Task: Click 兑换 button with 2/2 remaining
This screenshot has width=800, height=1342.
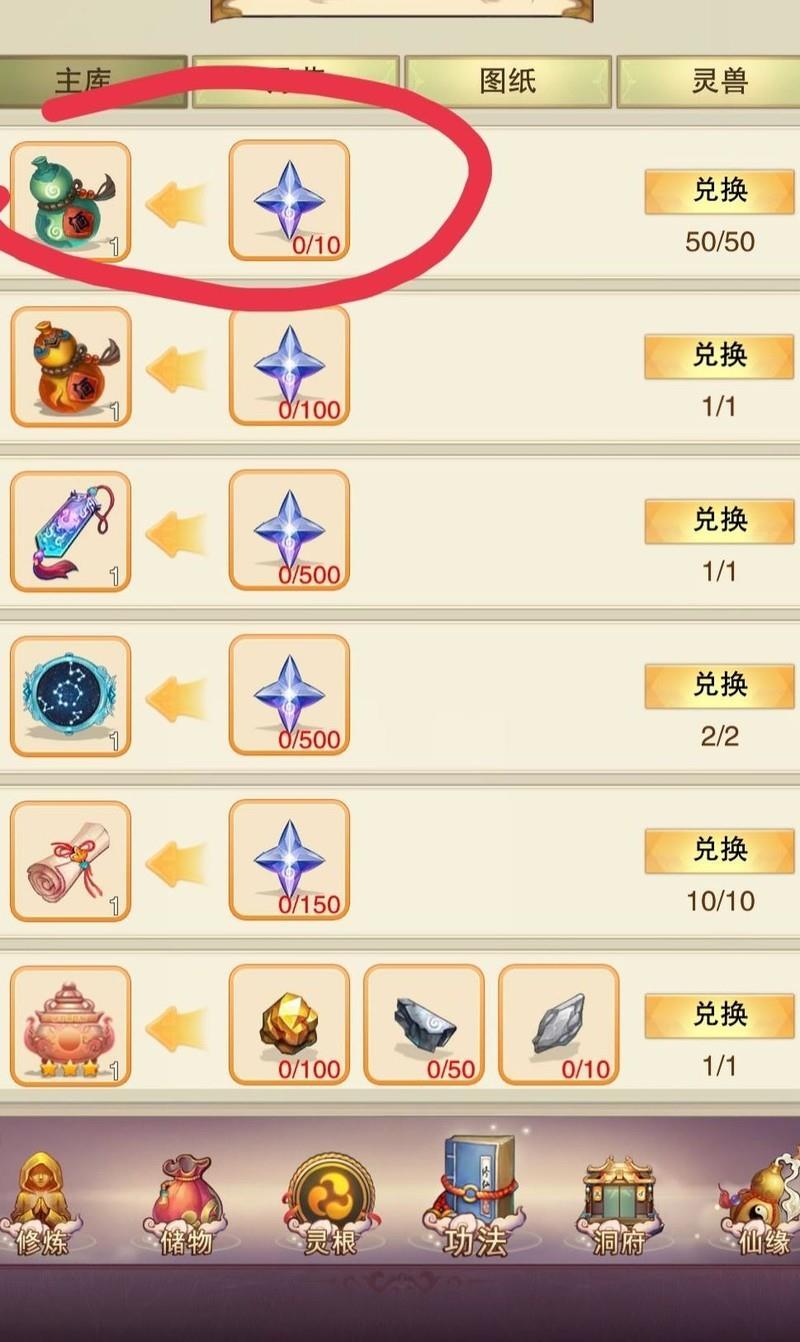Action: click(x=719, y=685)
